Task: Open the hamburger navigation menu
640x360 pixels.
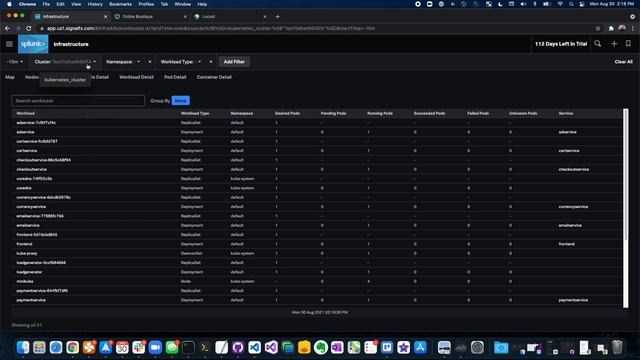Action: [9, 44]
